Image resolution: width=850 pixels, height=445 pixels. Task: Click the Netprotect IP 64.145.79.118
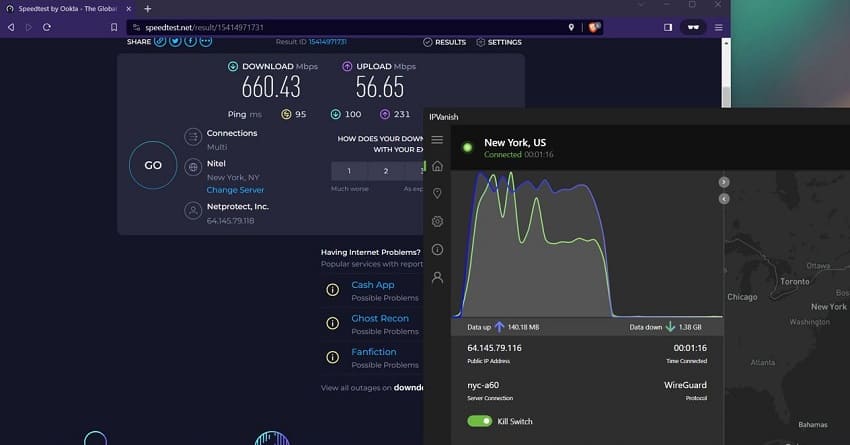[x=230, y=221]
